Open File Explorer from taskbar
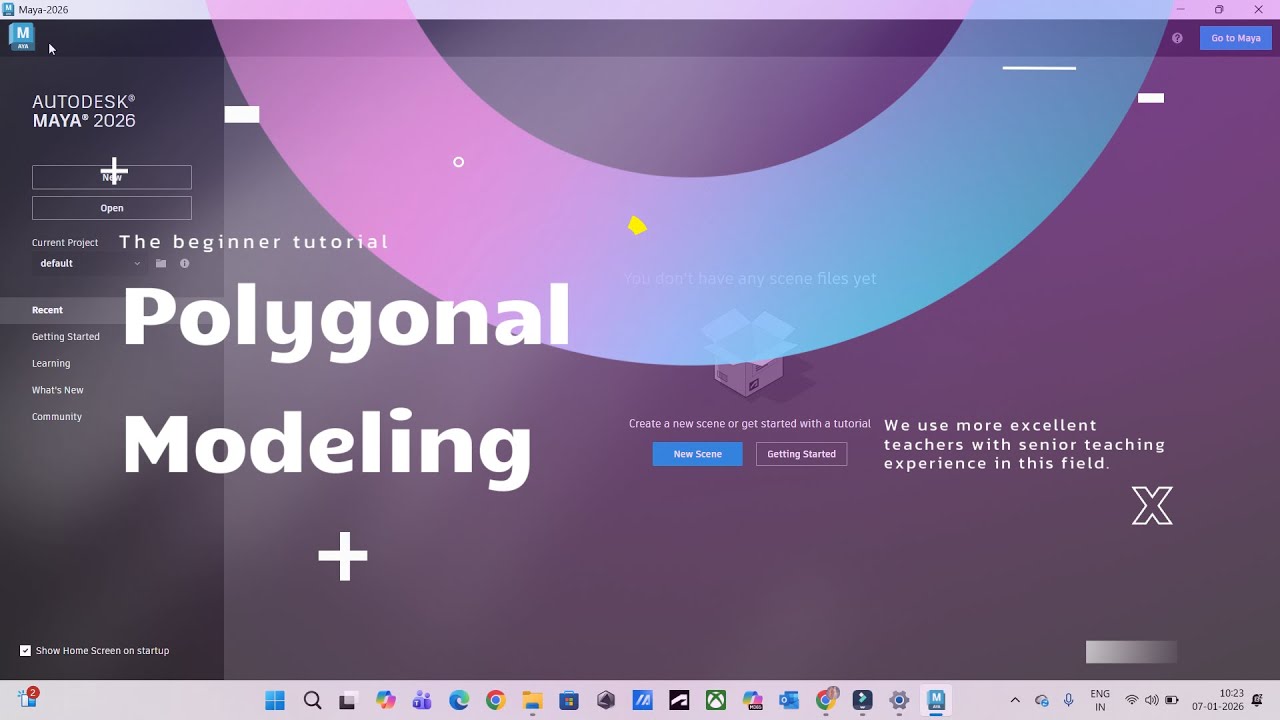 tap(532, 701)
